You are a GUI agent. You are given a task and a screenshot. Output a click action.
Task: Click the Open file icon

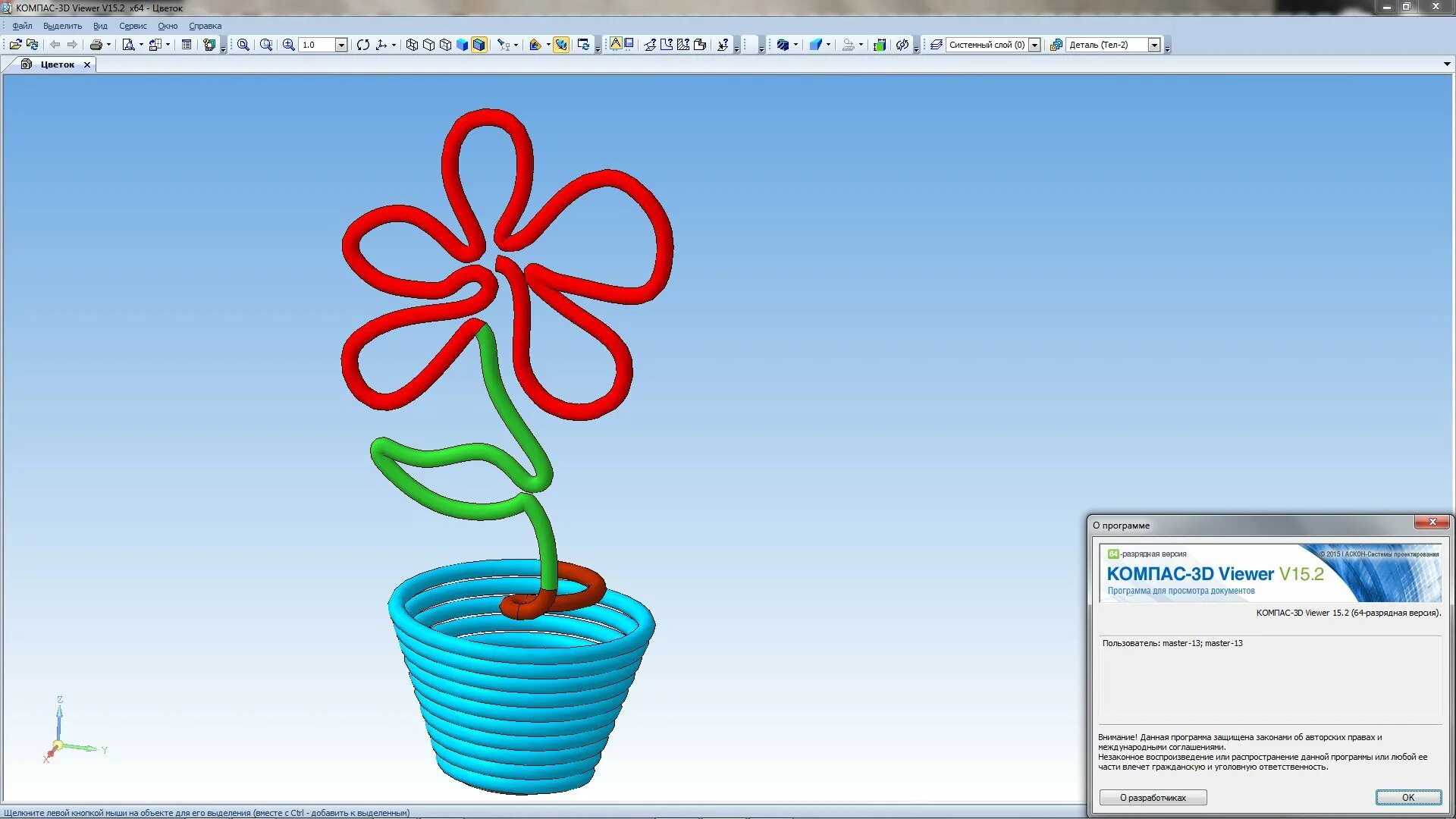(15, 45)
